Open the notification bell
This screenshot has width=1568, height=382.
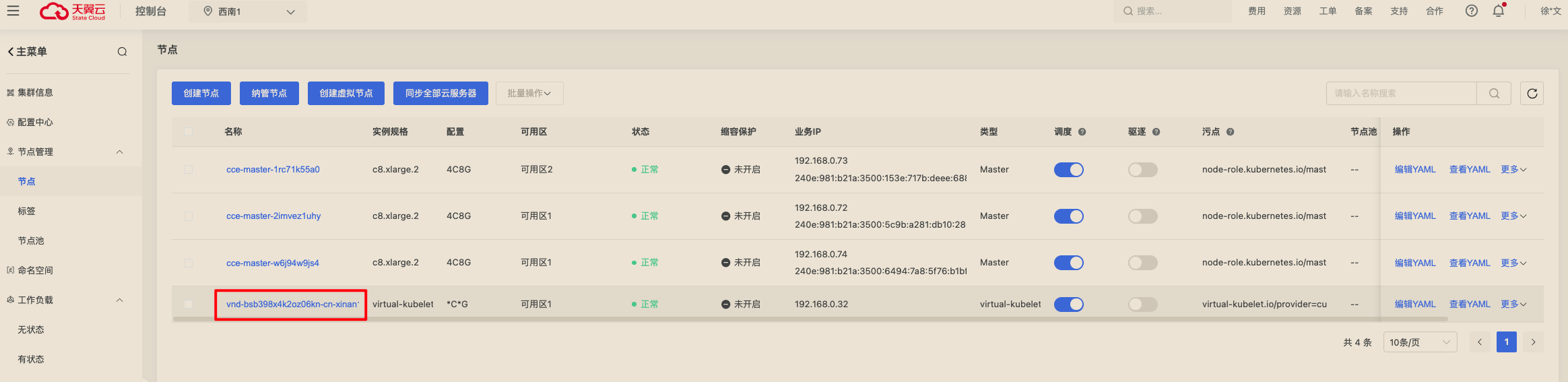(1499, 11)
